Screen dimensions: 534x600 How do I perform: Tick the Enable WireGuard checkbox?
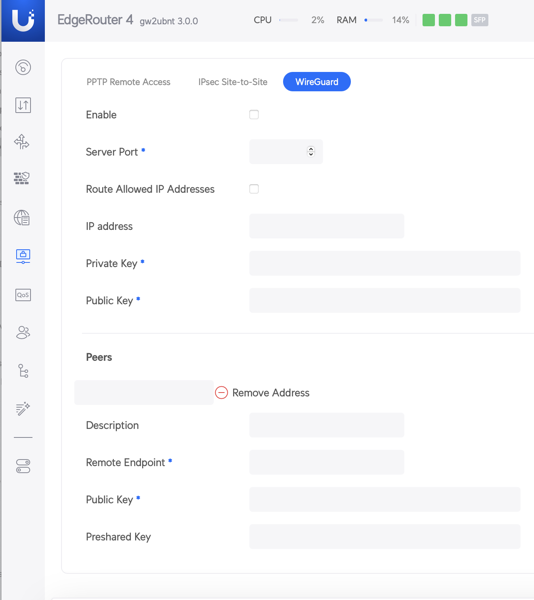[254, 114]
